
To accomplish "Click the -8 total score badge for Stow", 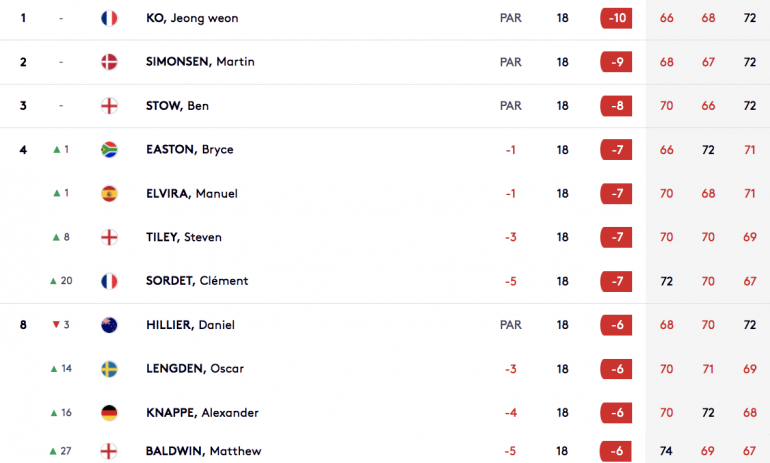I will coord(616,106).
